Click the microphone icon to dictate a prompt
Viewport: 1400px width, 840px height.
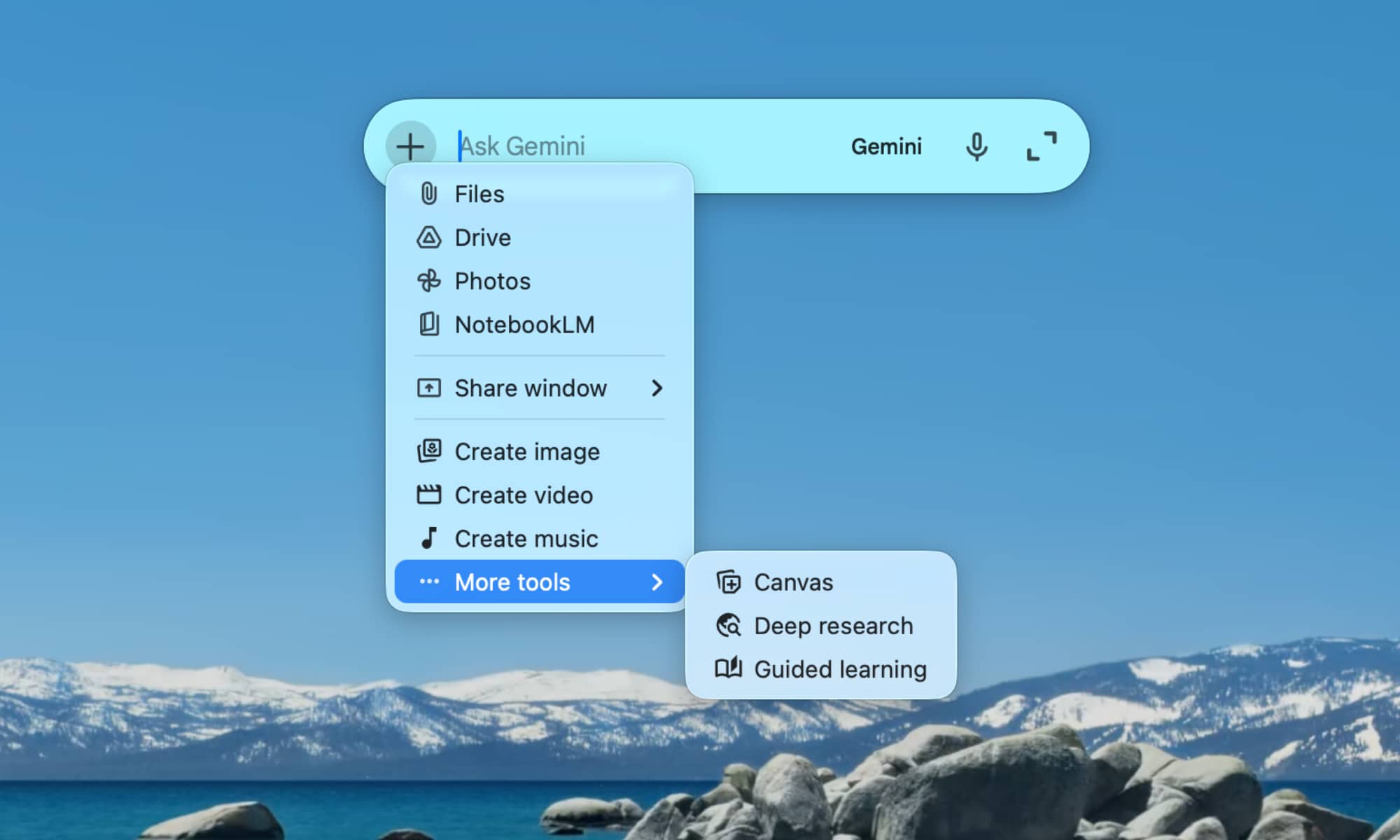pos(976,146)
